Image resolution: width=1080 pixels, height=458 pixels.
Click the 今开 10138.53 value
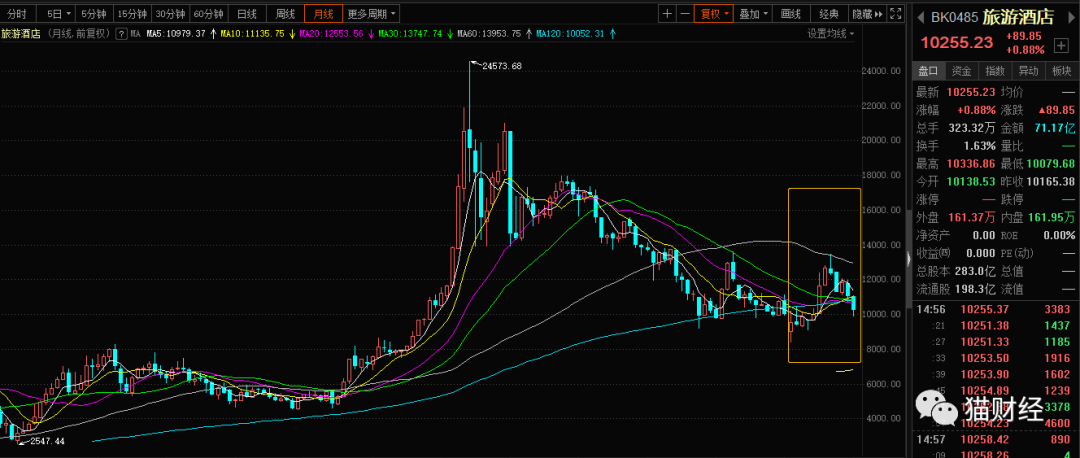pyautogui.click(x=971, y=181)
